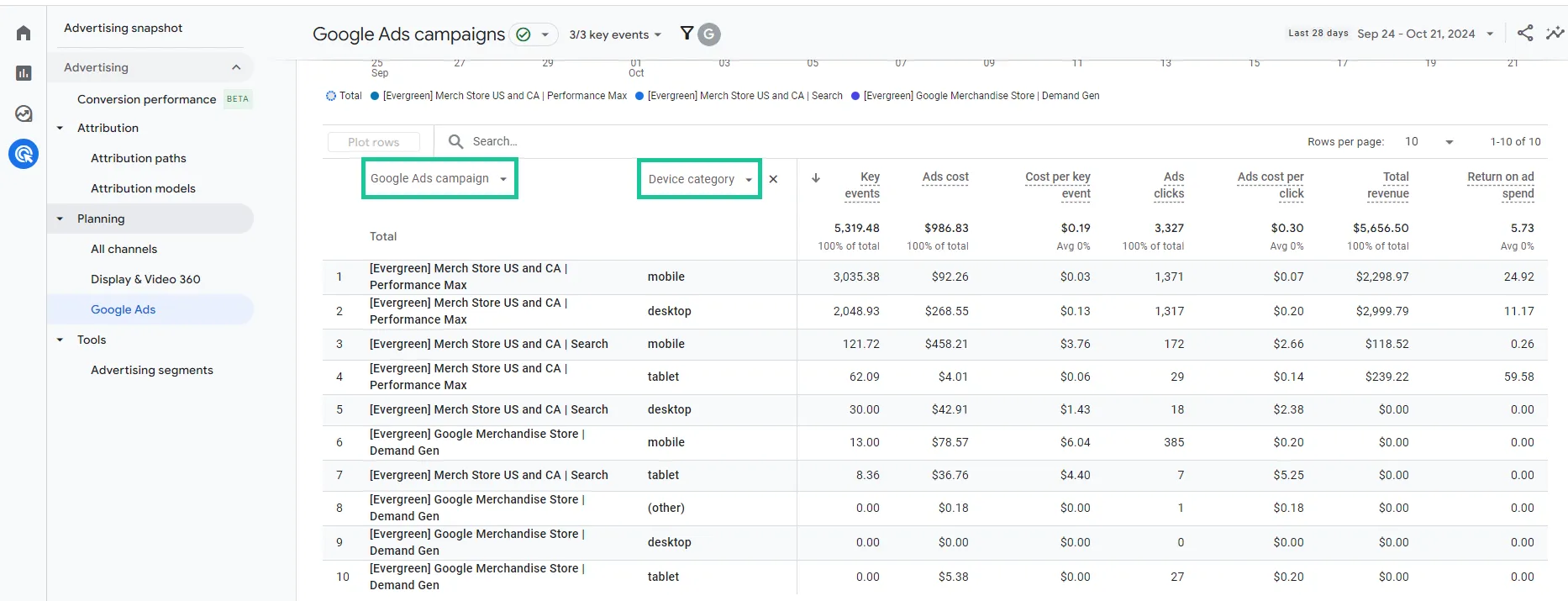The height and width of the screenshot is (601, 1568).
Task: Click row 6 Demand Gen campaign name
Action: tap(477, 442)
